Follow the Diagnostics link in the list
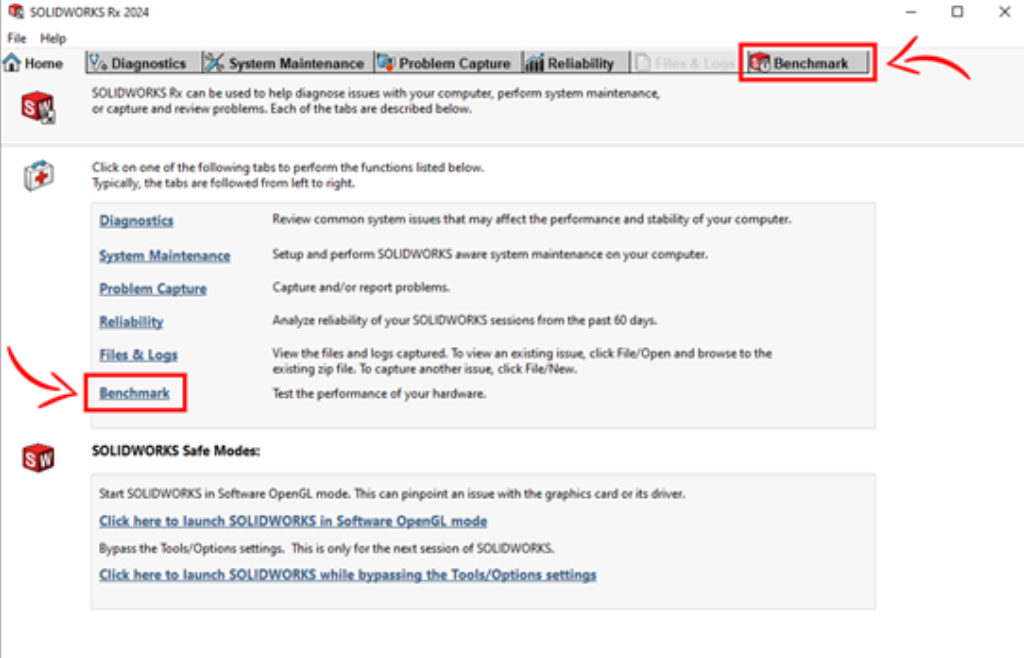This screenshot has width=1024, height=658. (136, 221)
